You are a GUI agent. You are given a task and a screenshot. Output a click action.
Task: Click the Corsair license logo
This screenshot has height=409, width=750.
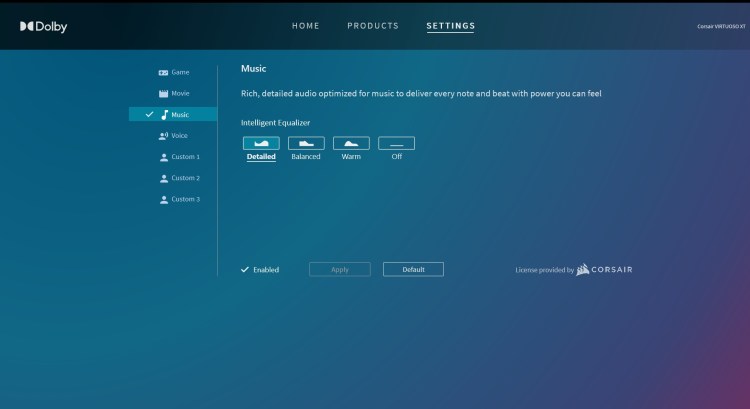click(605, 269)
